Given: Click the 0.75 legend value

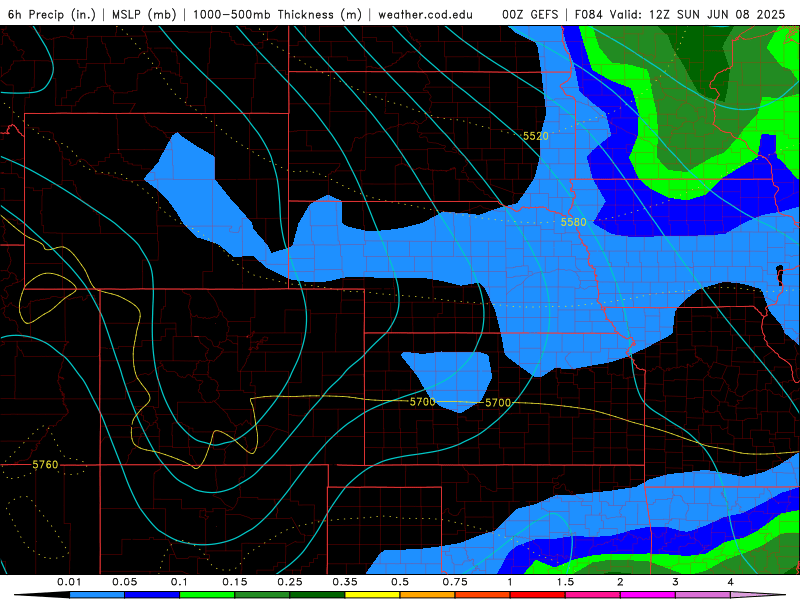Looking at the screenshot, I should (455, 582).
